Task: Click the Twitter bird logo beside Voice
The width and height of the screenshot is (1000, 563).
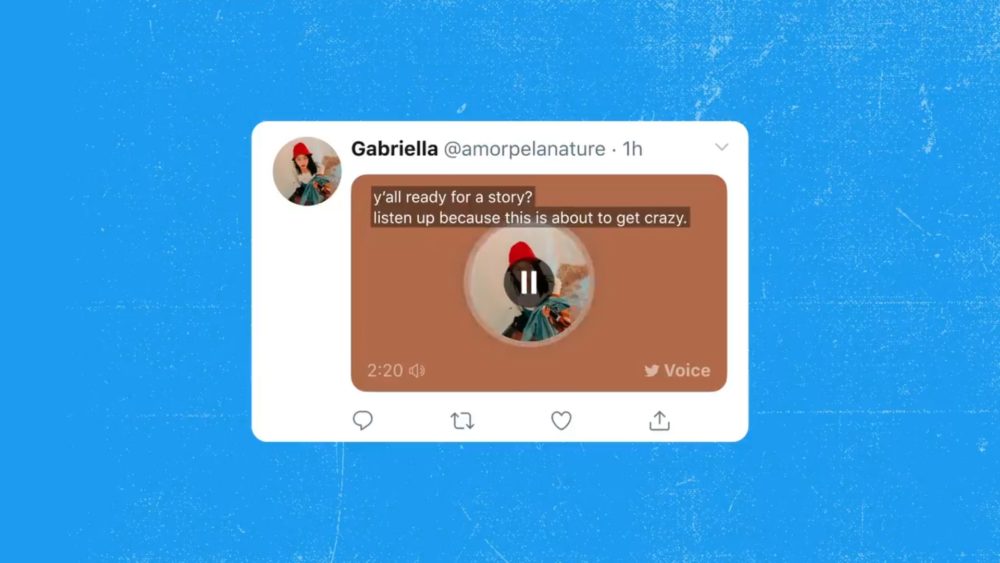Action: (651, 370)
